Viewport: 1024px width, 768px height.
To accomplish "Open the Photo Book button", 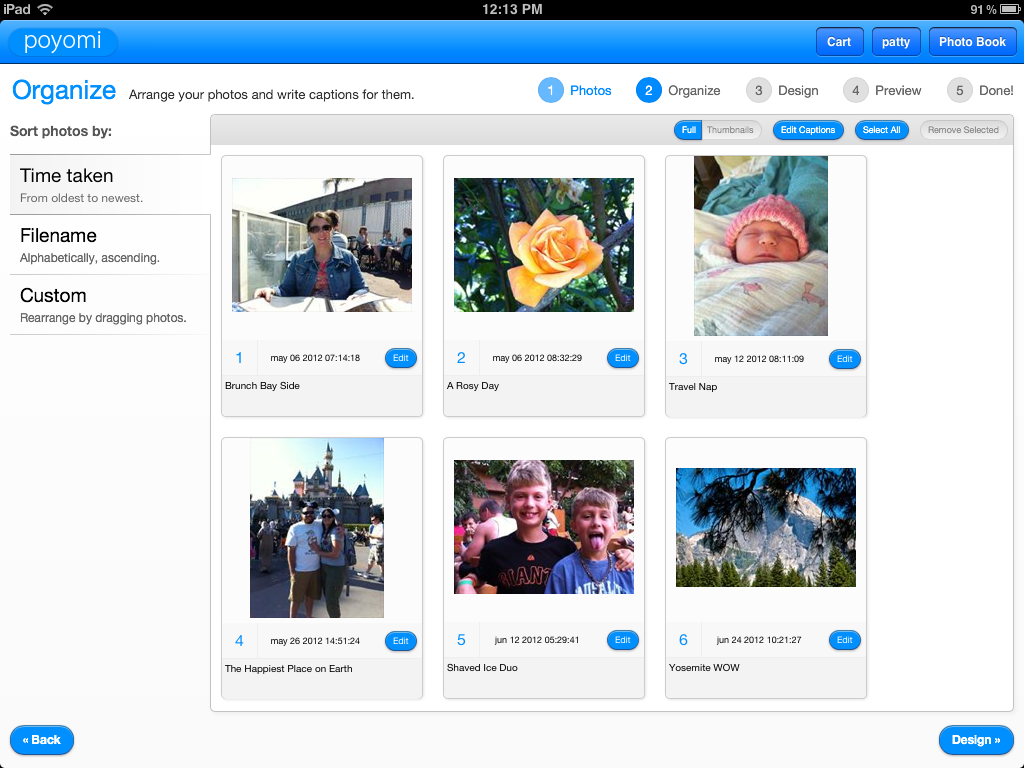I will pos(972,42).
